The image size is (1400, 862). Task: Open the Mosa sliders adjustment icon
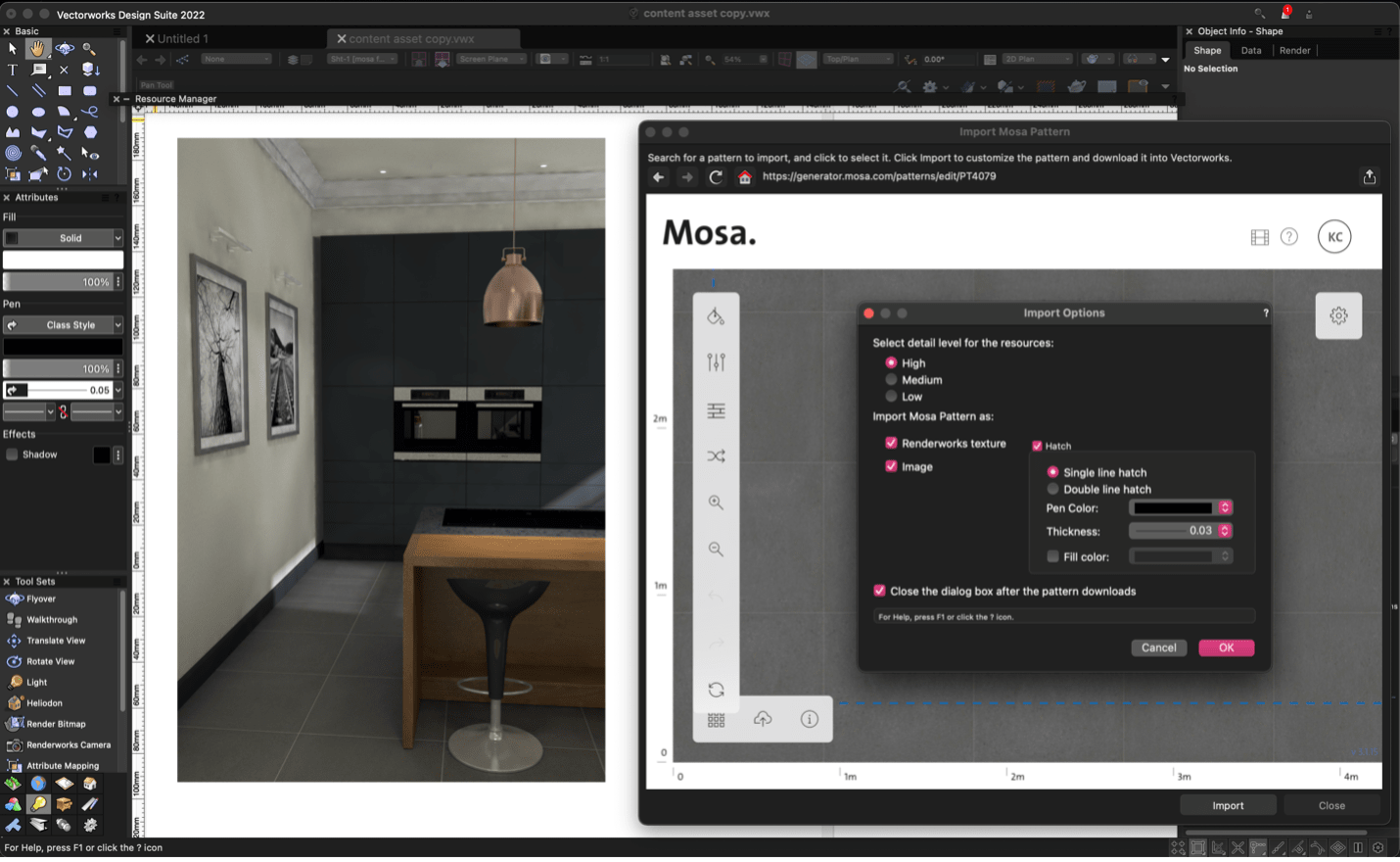(716, 362)
